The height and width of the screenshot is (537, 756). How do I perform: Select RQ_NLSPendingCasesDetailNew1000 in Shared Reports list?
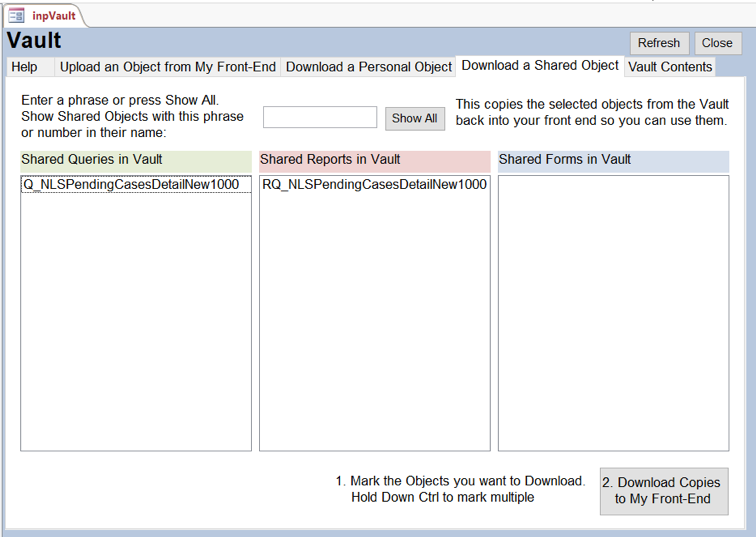coord(374,185)
